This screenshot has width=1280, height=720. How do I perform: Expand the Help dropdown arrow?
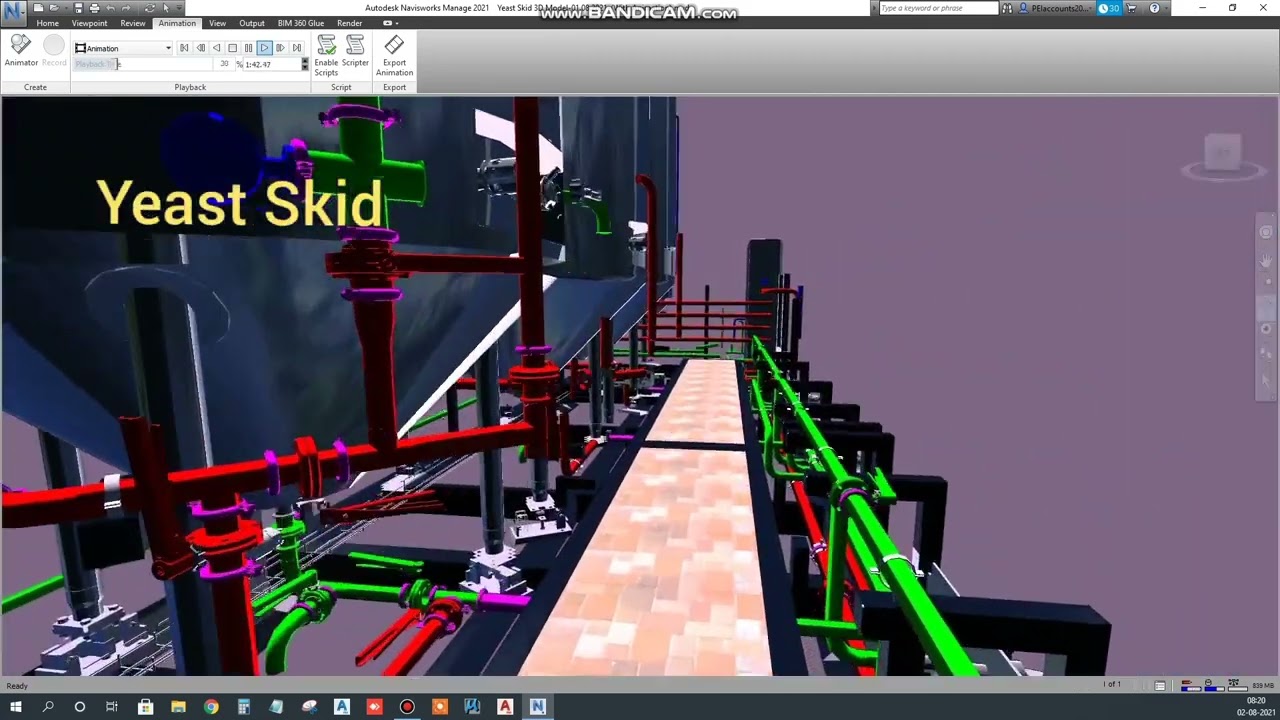[x=1167, y=8]
